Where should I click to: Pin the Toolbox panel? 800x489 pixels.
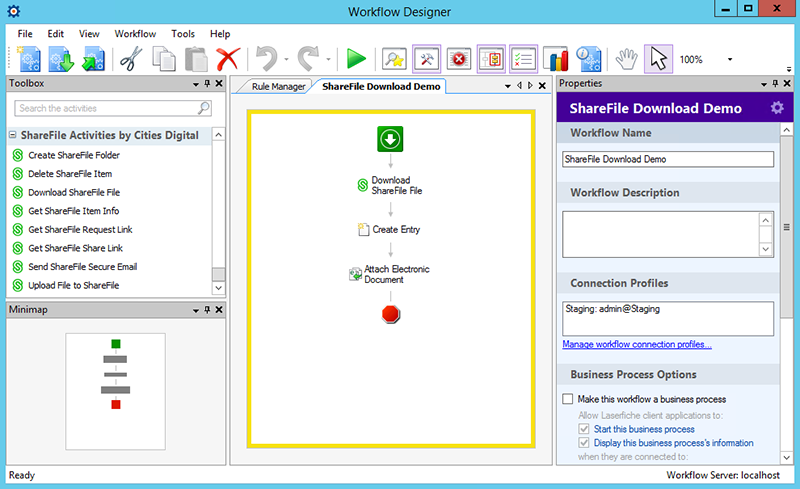coord(207,83)
